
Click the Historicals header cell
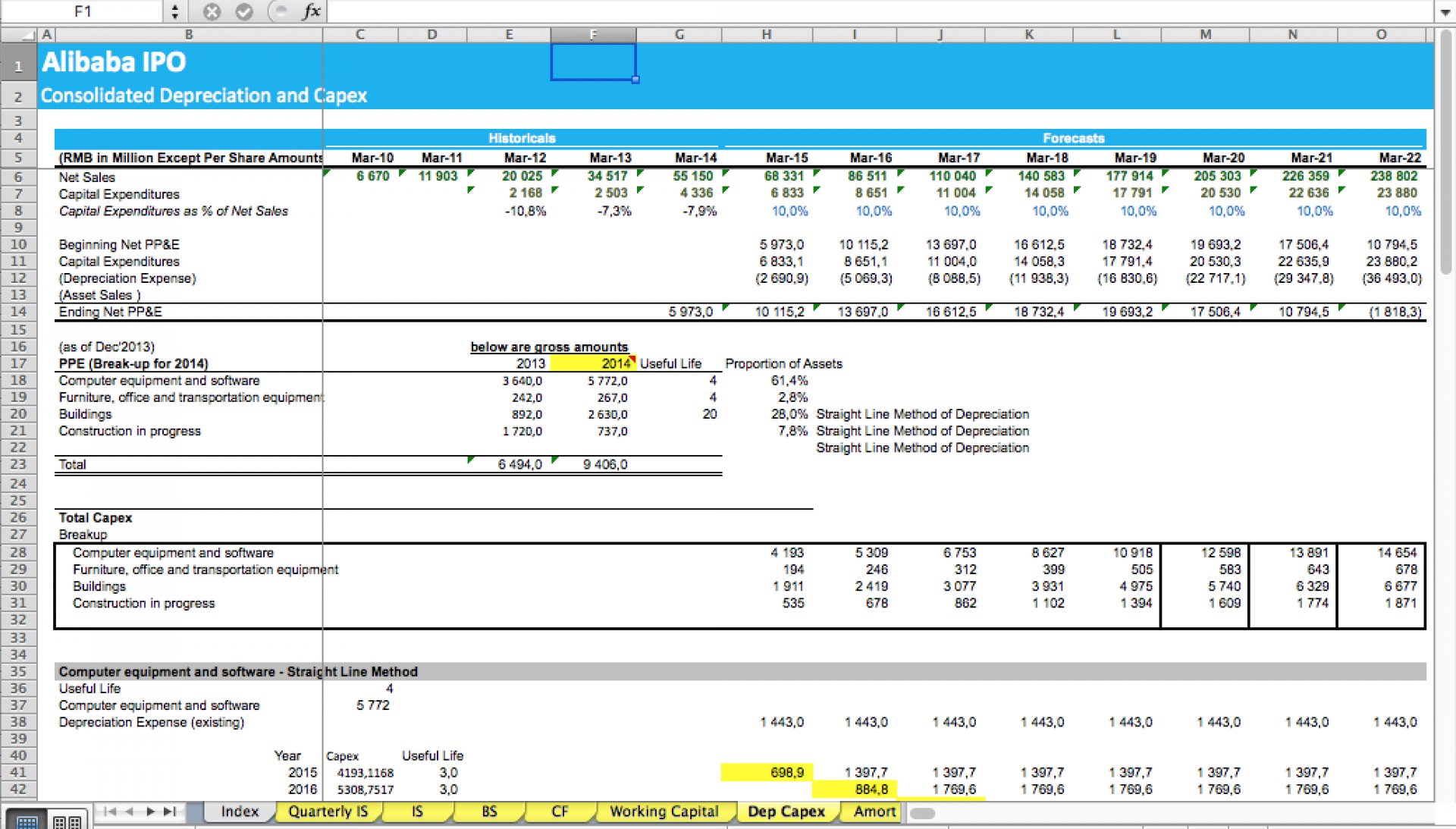pyautogui.click(x=522, y=138)
